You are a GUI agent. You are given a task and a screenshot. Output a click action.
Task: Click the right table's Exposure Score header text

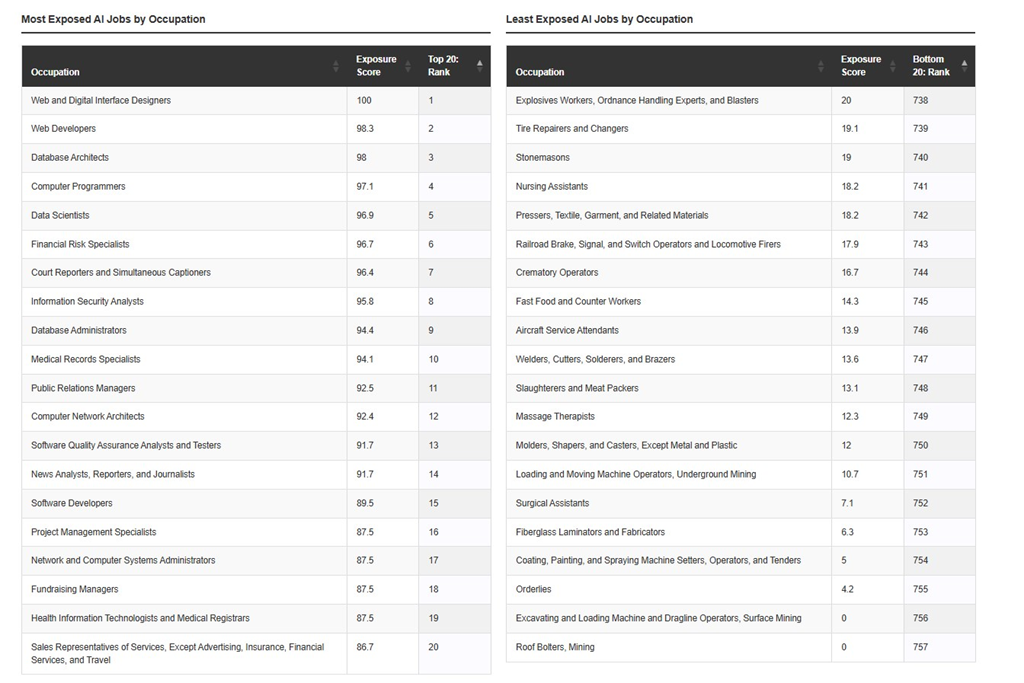(x=860, y=66)
